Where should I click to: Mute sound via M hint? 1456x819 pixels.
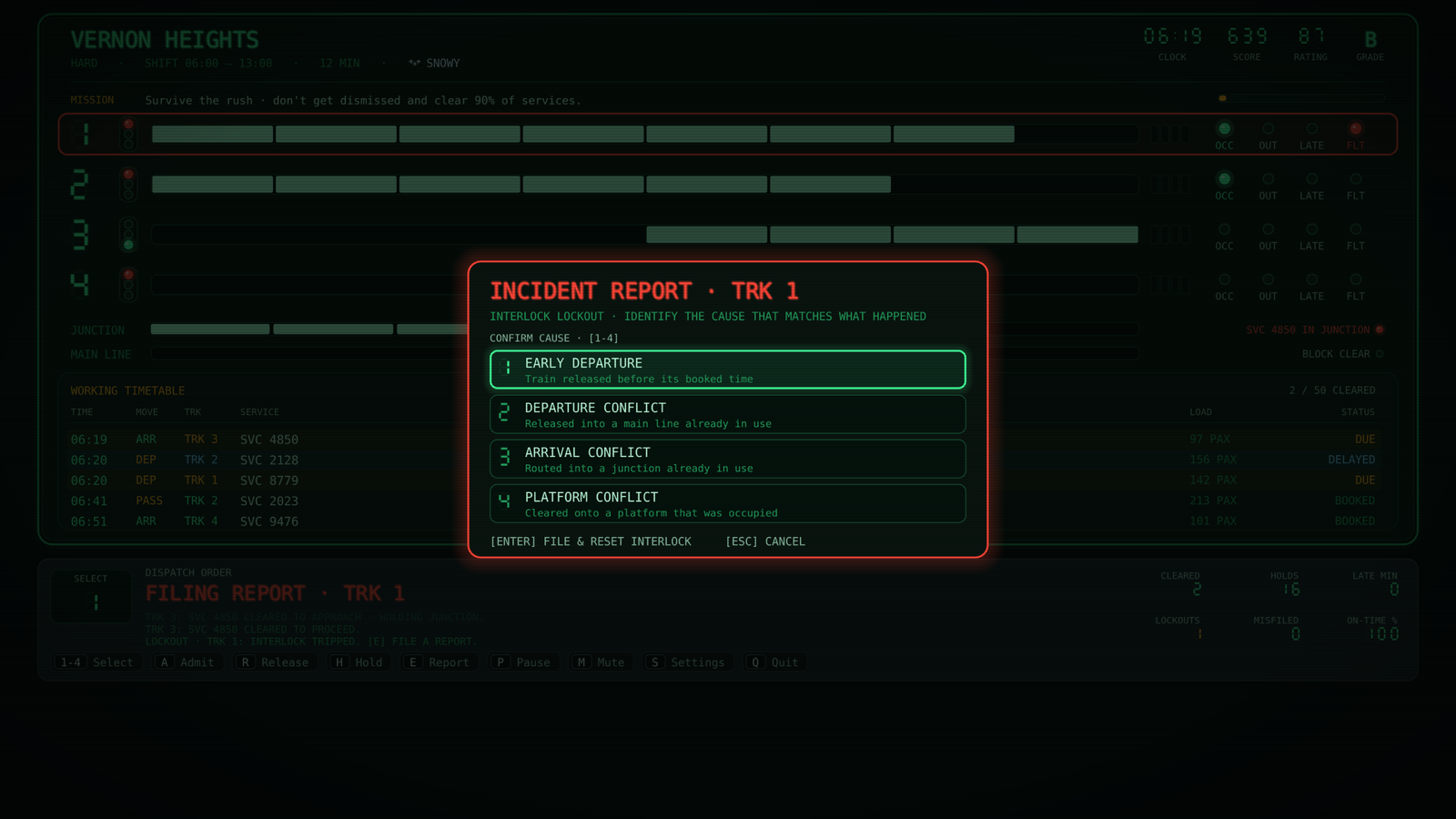(x=601, y=662)
